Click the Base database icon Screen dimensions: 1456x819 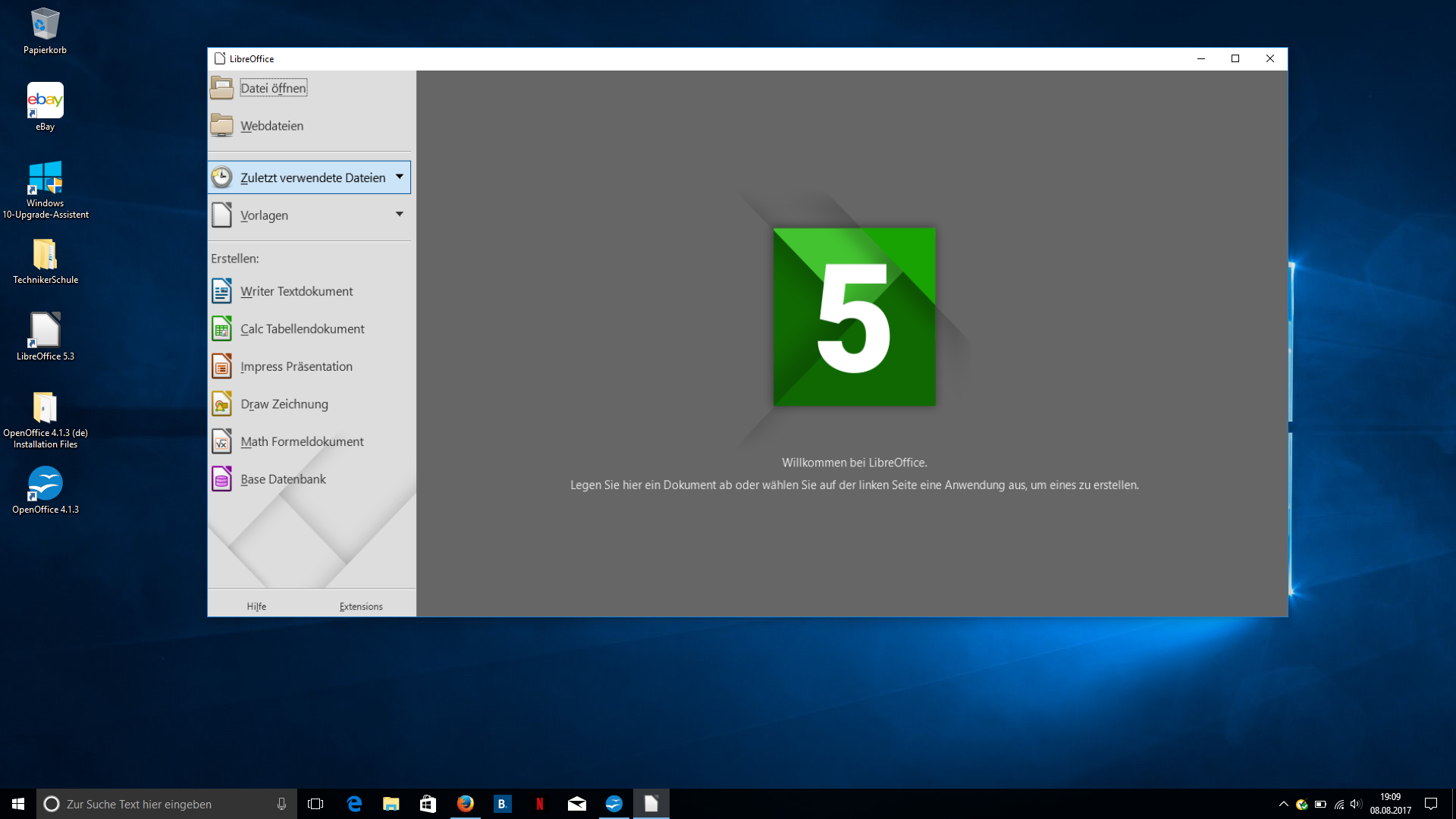tap(221, 479)
